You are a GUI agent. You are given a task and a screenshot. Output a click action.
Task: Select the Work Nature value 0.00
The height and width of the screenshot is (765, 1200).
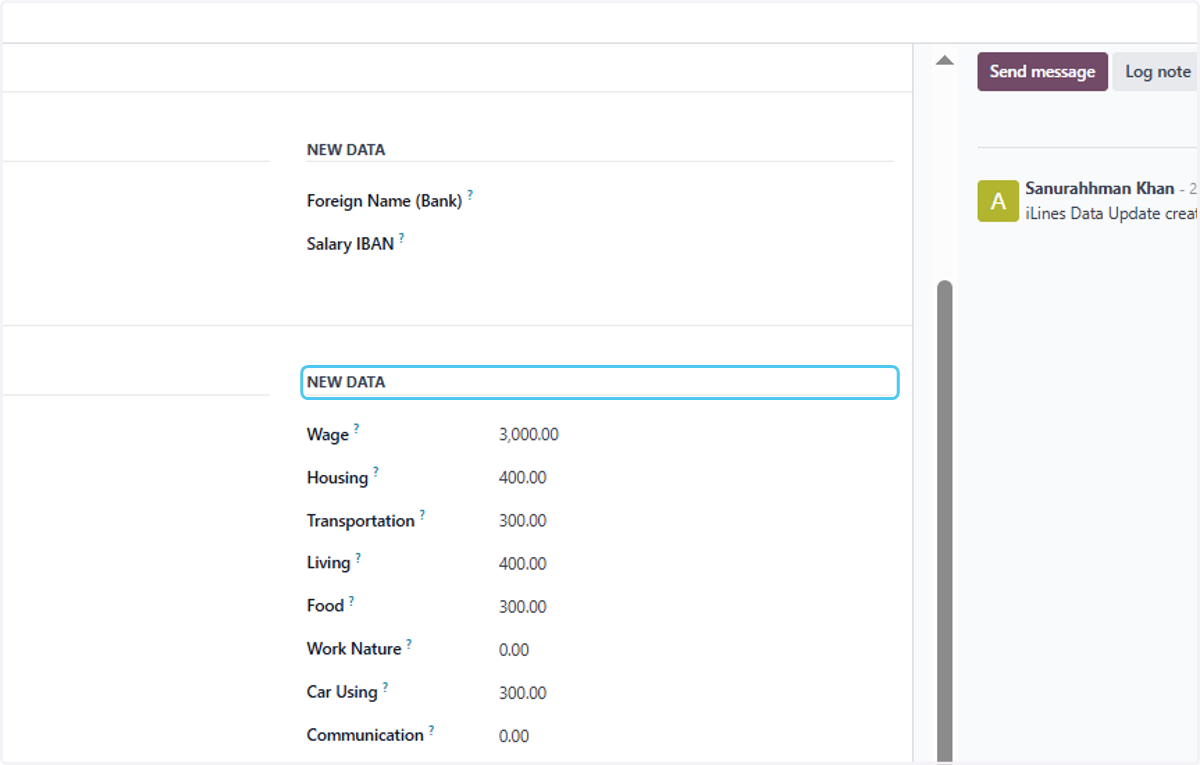pyautogui.click(x=514, y=650)
